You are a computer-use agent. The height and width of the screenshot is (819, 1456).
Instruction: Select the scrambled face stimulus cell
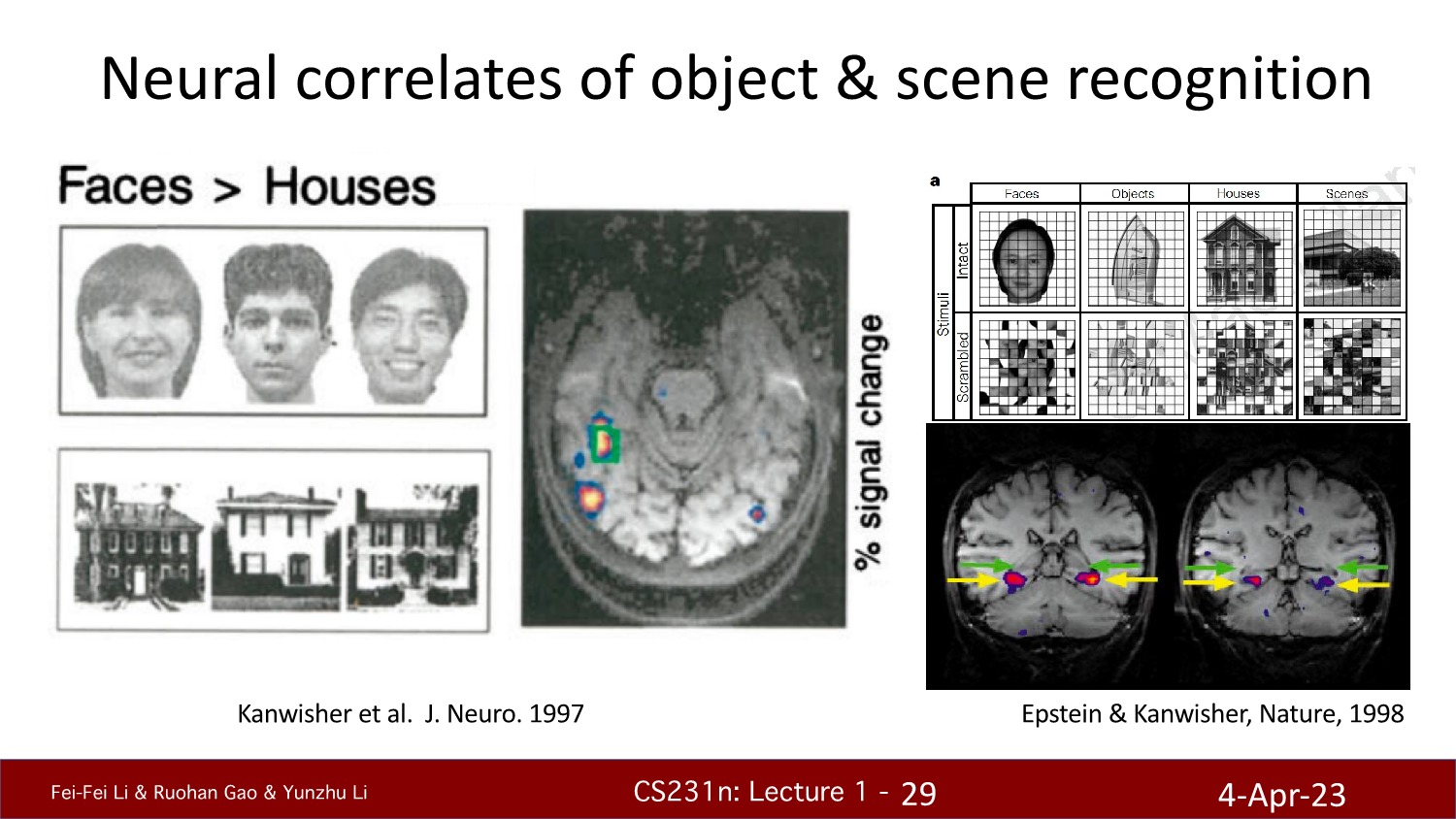click(x=1026, y=367)
